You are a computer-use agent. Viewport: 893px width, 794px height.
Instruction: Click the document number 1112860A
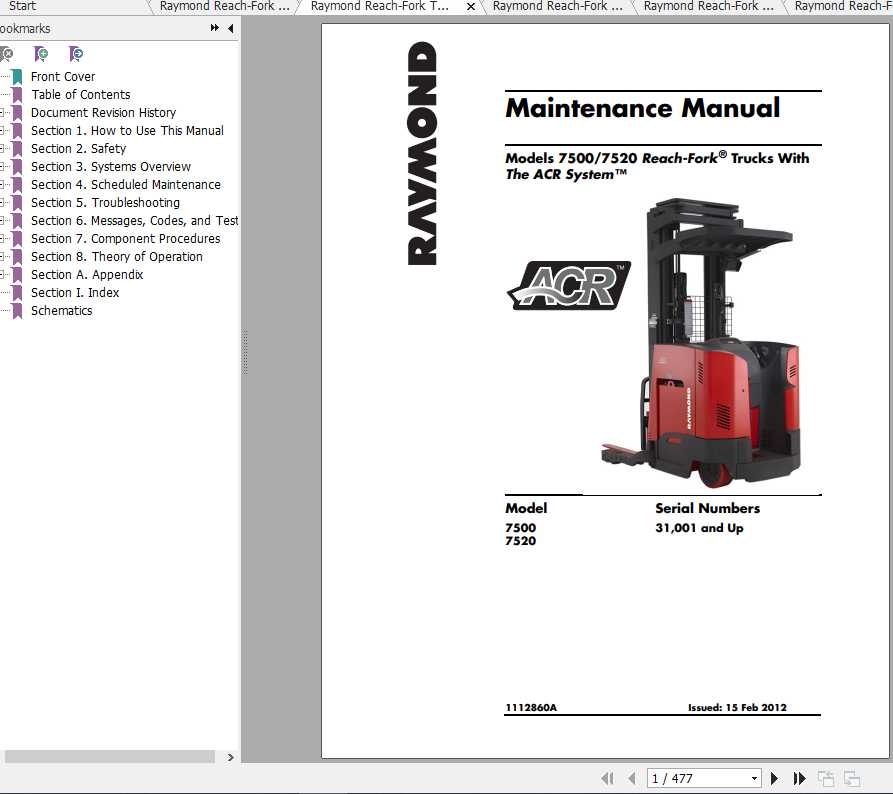(531, 707)
